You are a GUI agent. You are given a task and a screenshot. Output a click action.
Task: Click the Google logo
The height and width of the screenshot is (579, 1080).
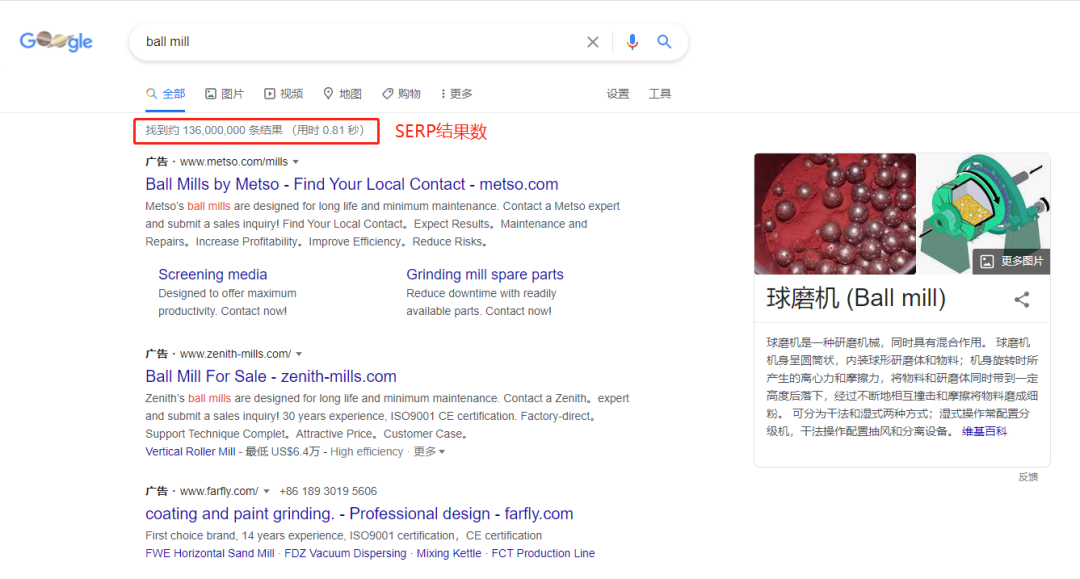56,41
